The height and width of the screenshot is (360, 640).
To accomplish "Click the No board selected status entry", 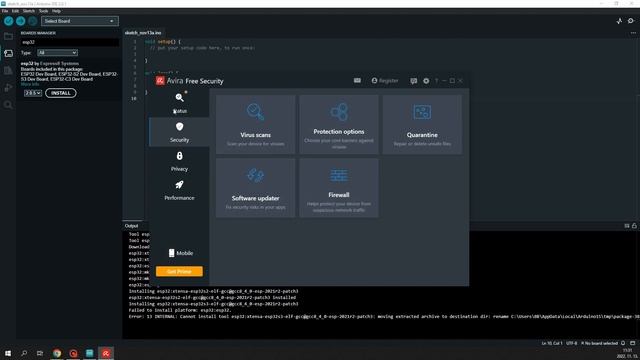I will [x=599, y=343].
